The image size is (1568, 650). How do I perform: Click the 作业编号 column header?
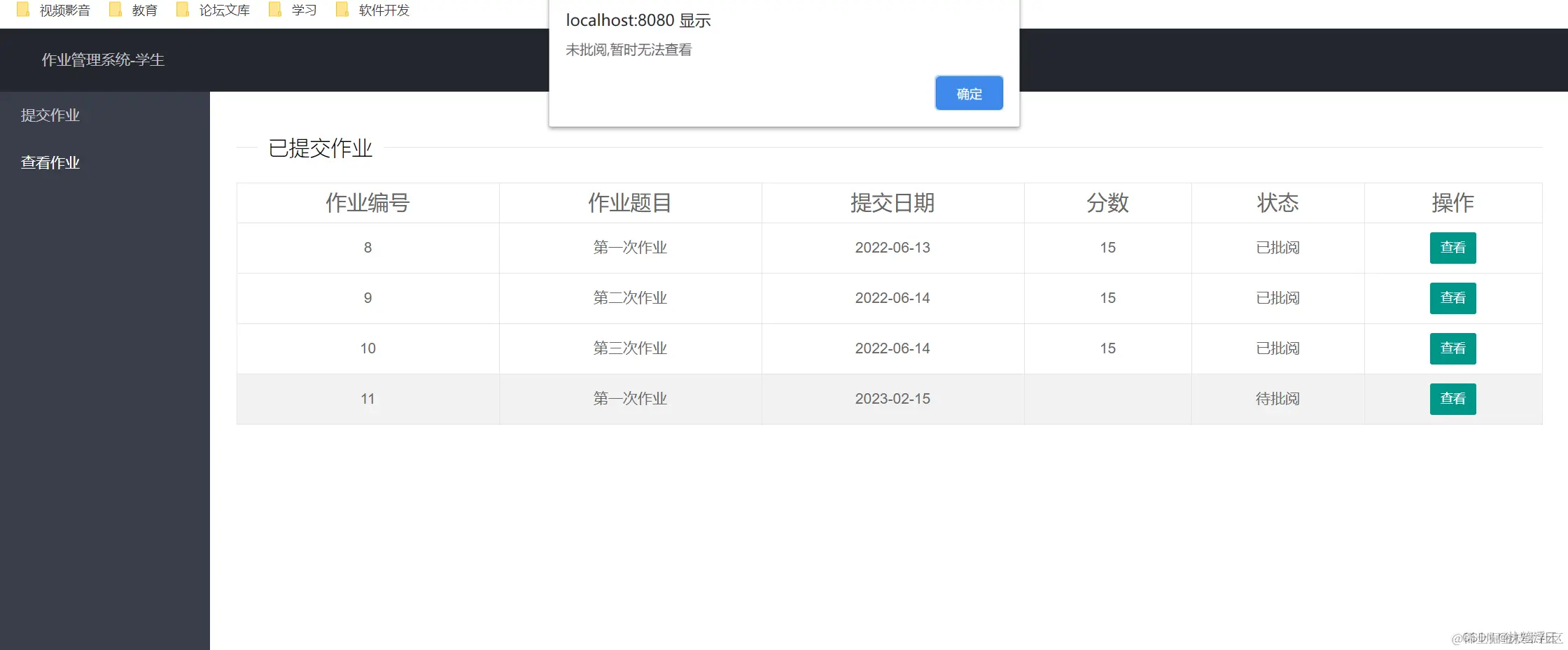point(367,203)
